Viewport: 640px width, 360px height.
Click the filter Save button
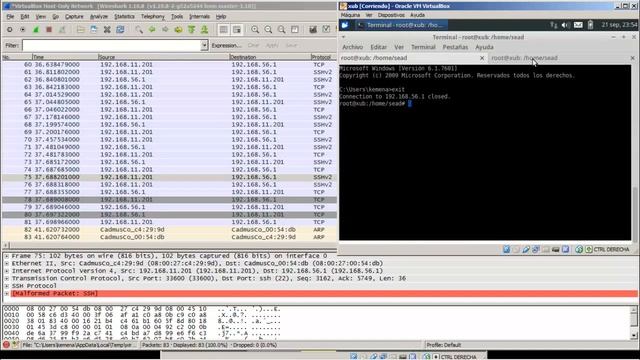[291, 45]
